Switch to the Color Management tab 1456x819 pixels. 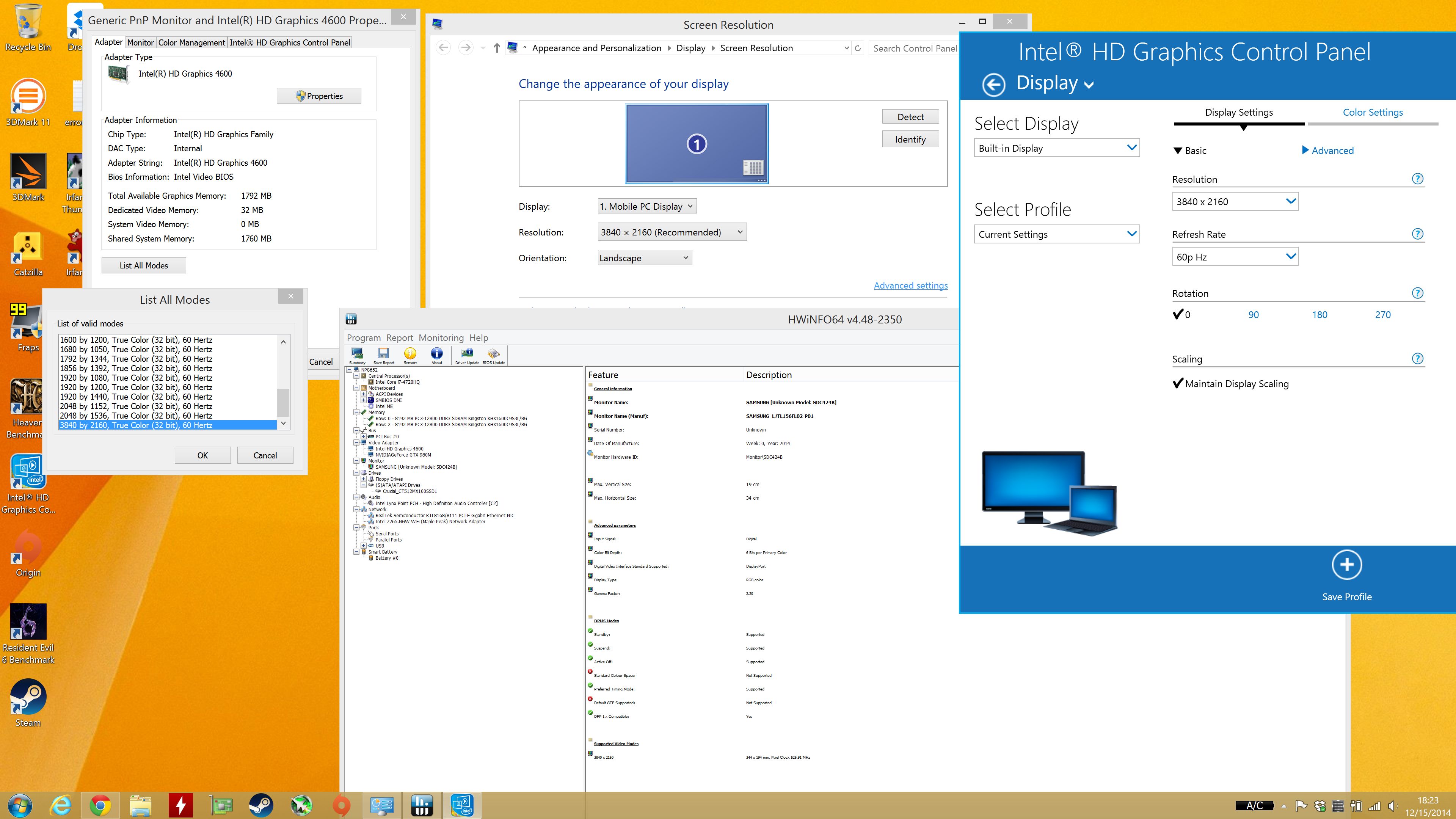191,42
